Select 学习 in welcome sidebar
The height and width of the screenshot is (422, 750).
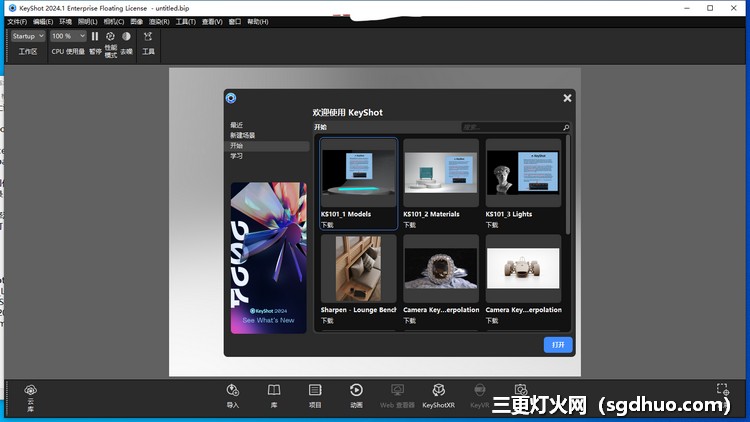237,156
